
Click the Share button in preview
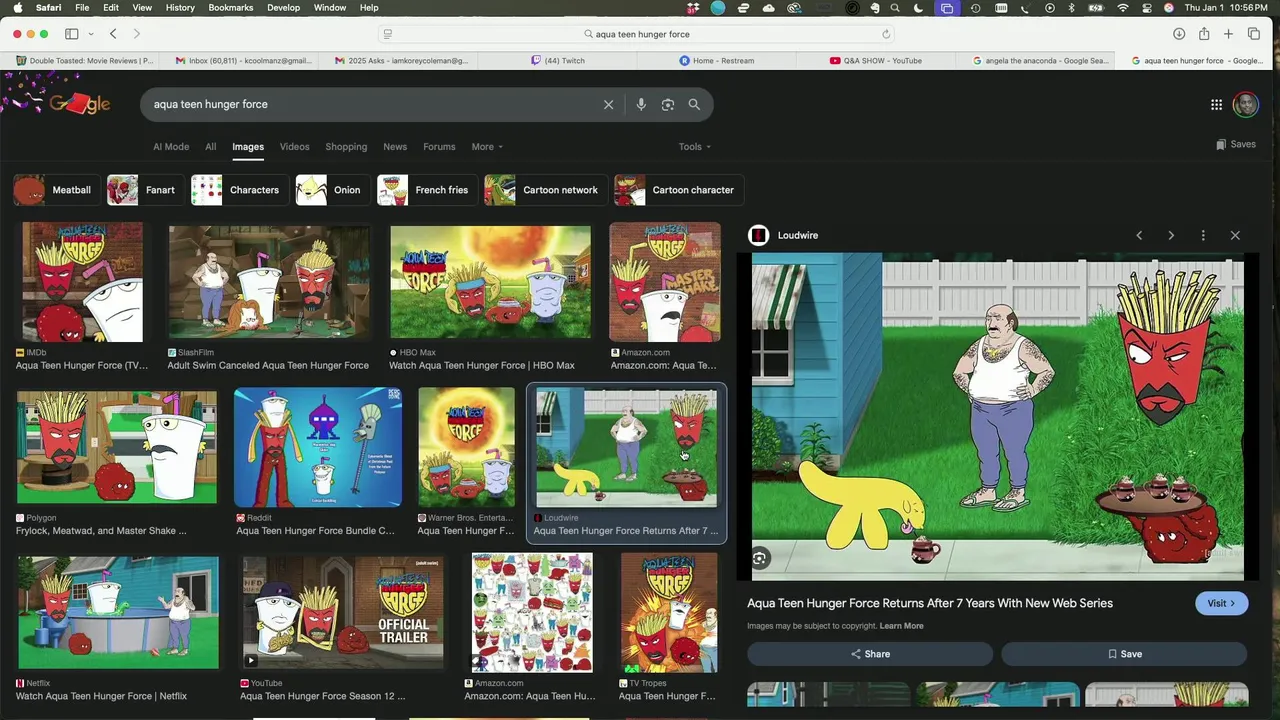point(870,654)
